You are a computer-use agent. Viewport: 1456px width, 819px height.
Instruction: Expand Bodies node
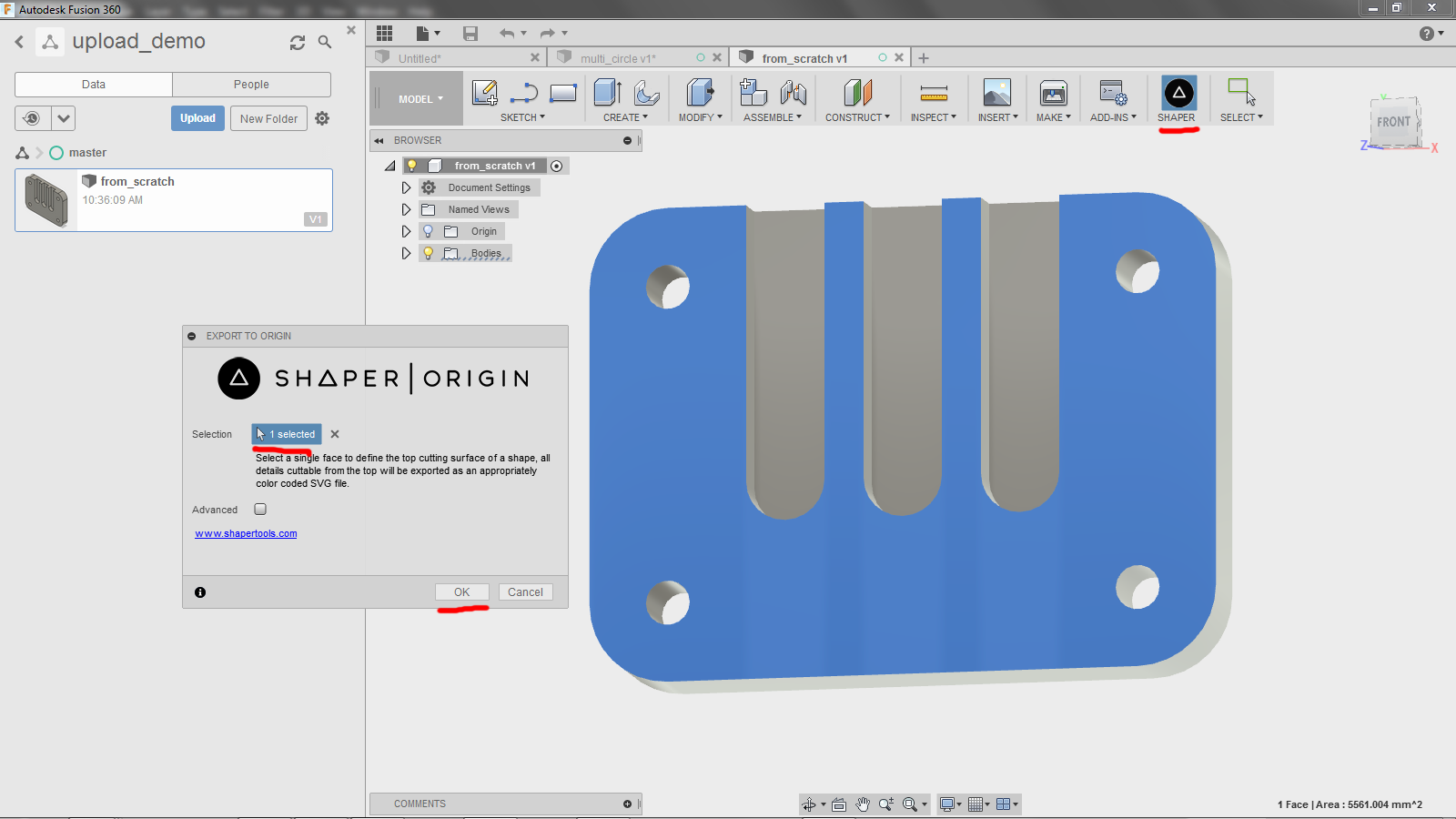pos(406,253)
